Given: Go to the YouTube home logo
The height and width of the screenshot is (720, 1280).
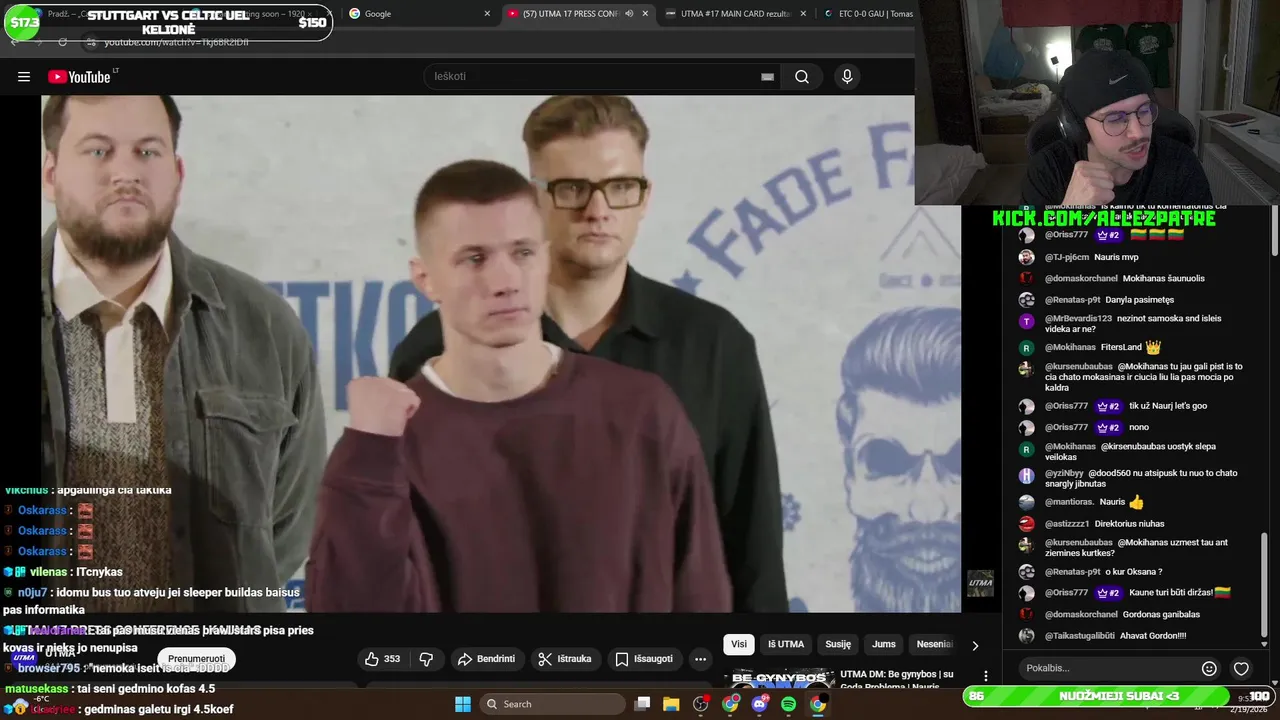Looking at the screenshot, I should pyautogui.click(x=79, y=77).
